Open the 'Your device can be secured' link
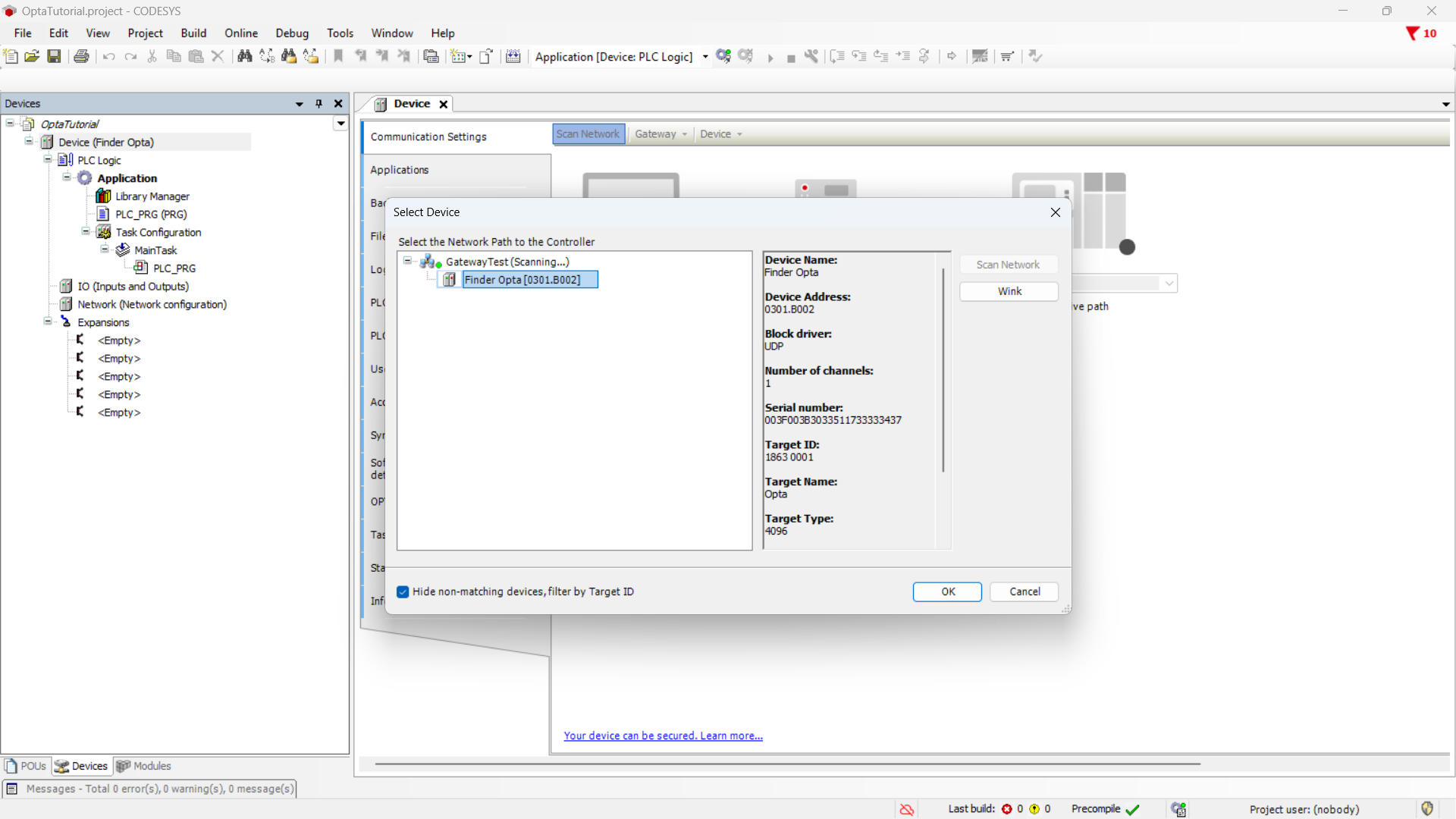Screen dimensions: 1456x819 (x=663, y=736)
